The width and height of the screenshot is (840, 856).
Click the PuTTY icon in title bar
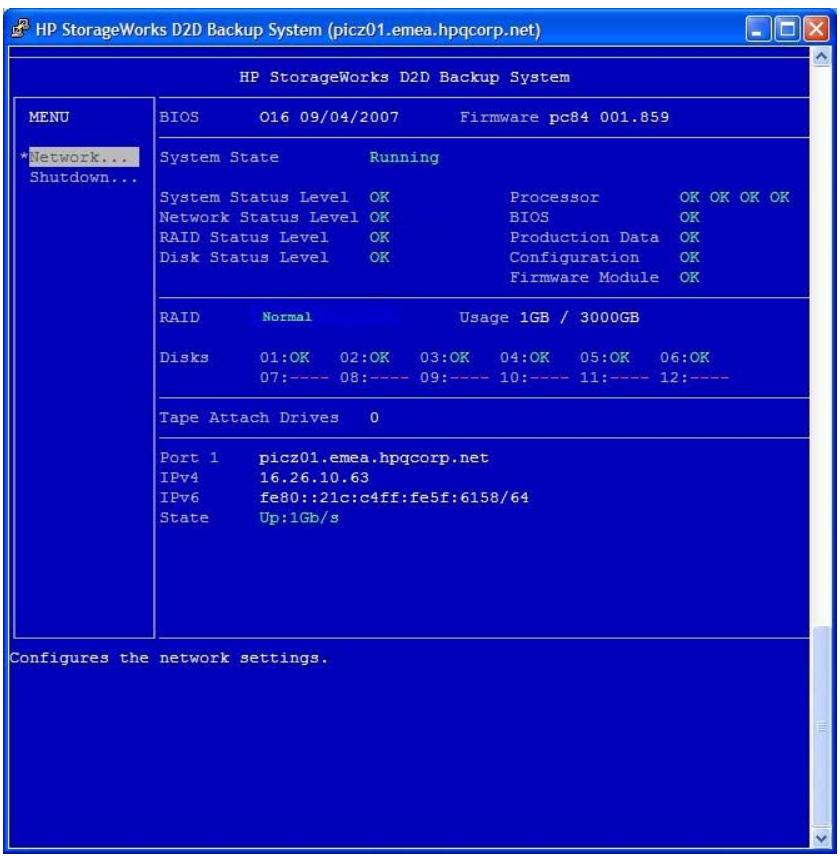click(x=20, y=28)
